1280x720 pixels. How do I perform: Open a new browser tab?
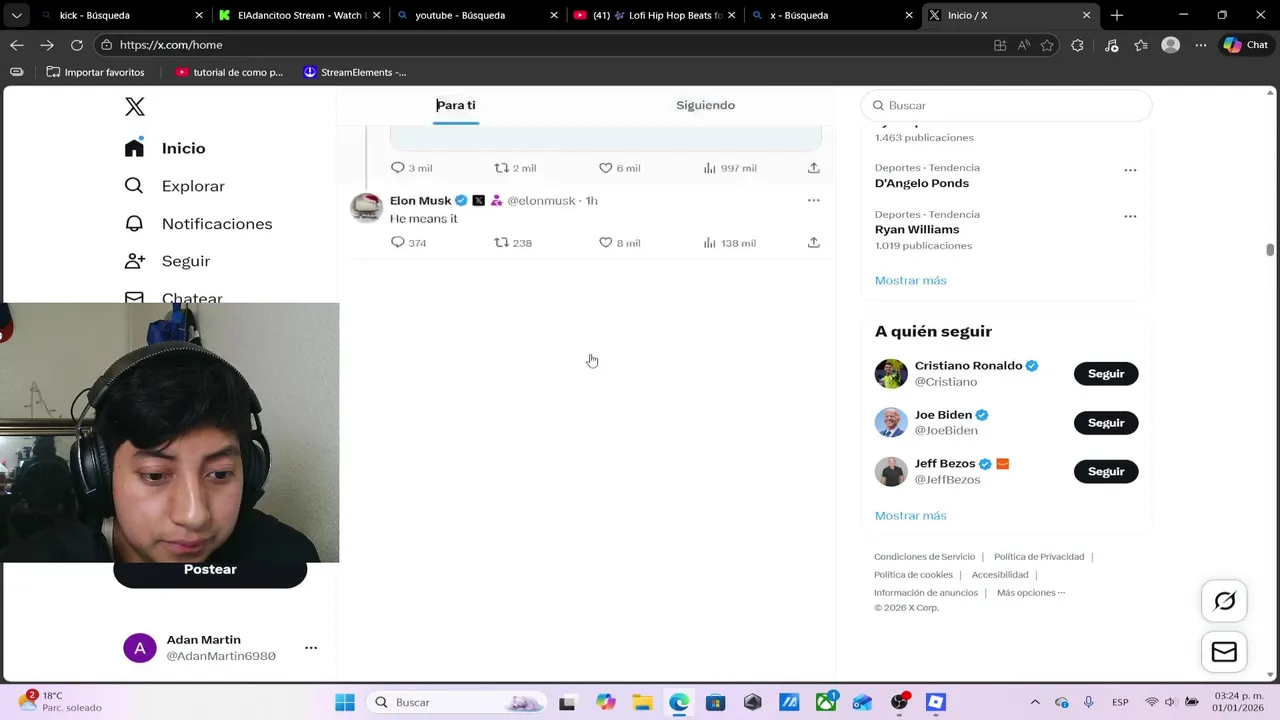1117,15
